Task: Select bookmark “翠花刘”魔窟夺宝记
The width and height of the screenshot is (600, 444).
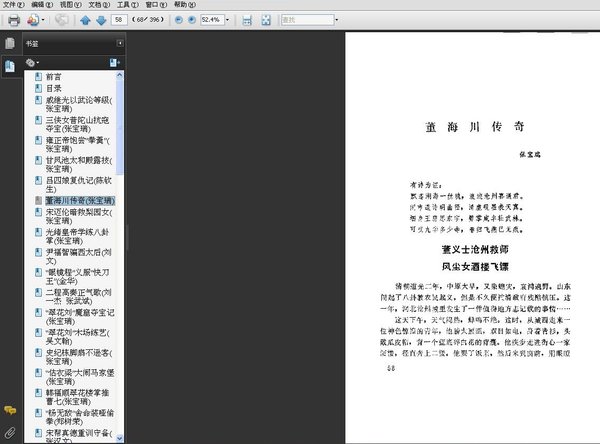Action: 80,317
